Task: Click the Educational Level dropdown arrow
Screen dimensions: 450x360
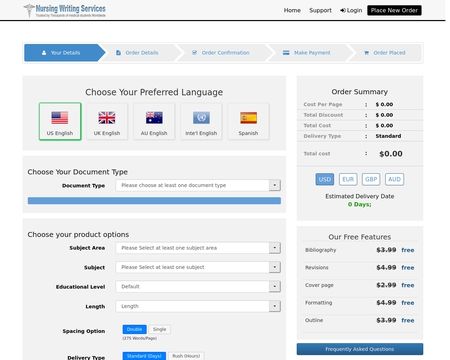Action: point(275,287)
